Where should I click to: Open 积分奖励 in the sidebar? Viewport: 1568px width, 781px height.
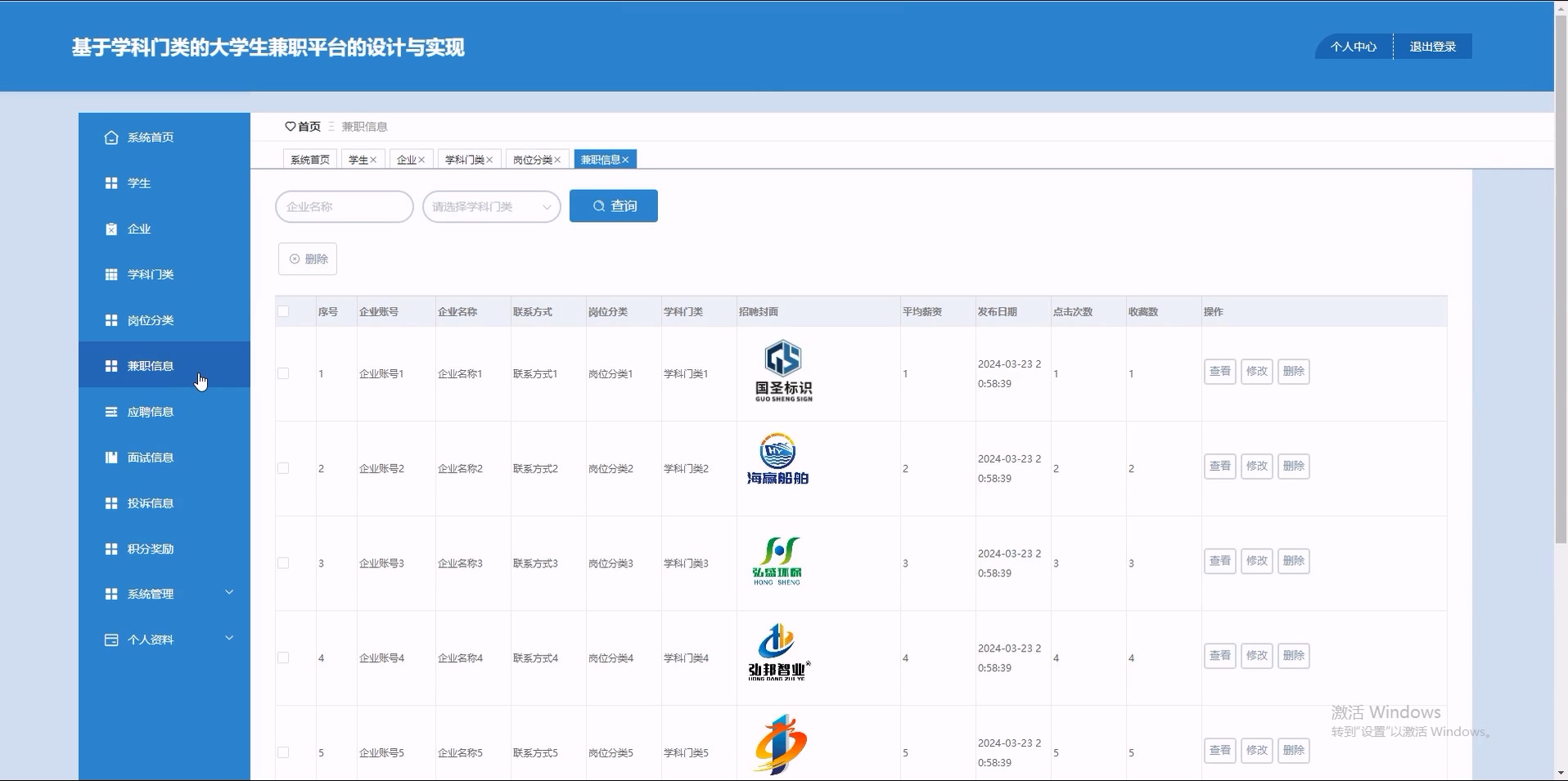click(164, 549)
